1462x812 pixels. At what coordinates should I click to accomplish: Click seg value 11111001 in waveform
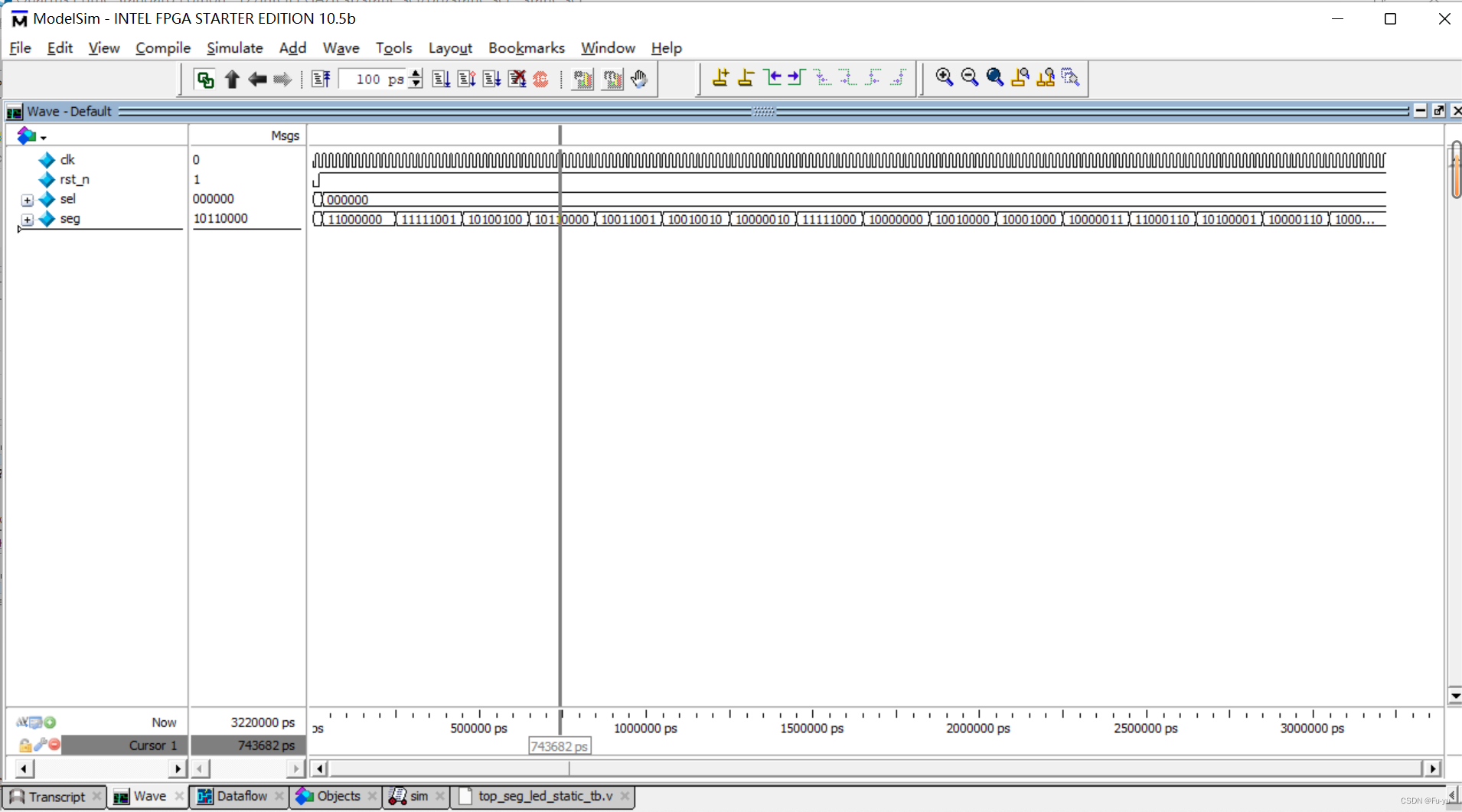click(429, 220)
